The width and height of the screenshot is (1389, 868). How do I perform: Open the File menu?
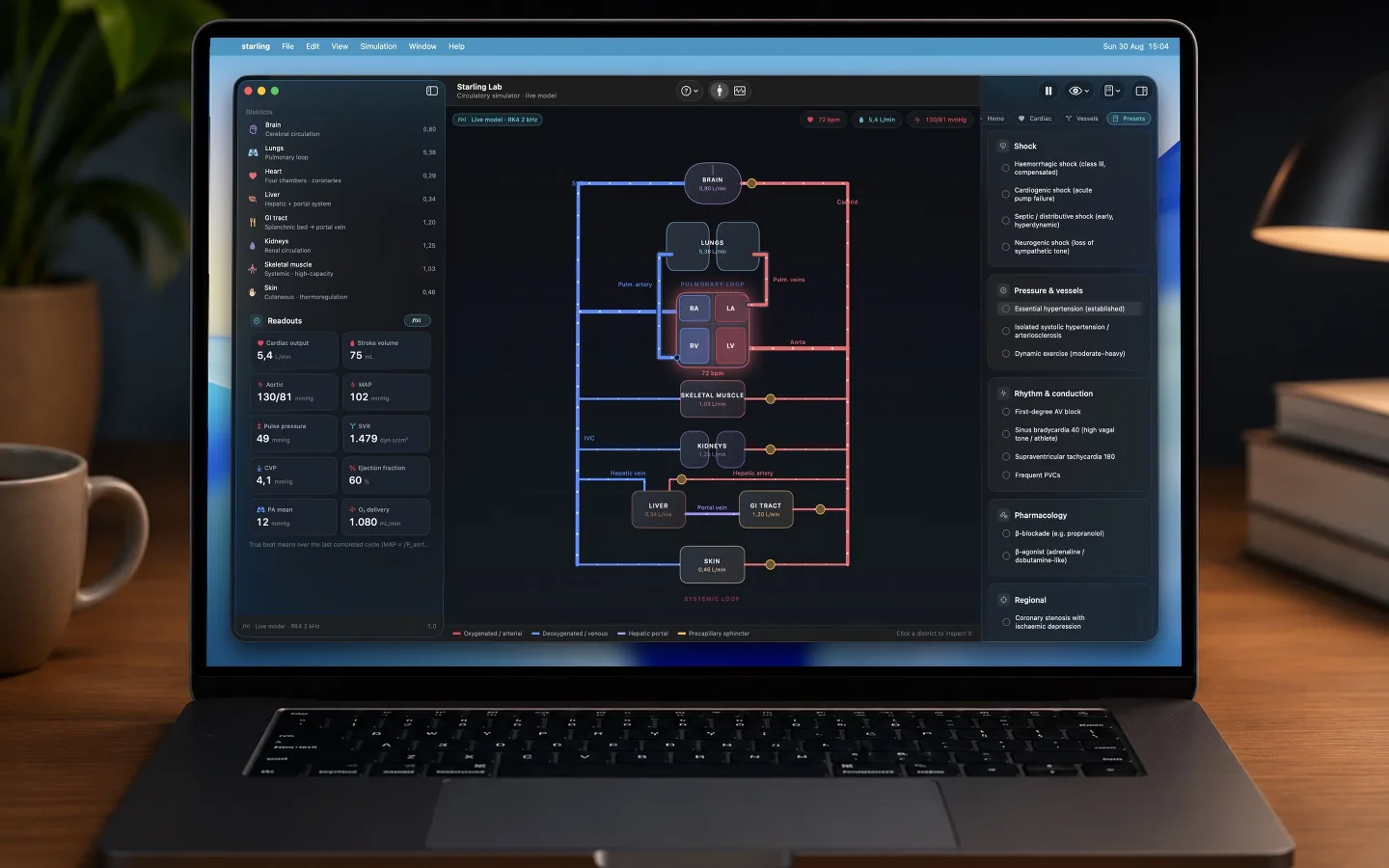[287, 46]
